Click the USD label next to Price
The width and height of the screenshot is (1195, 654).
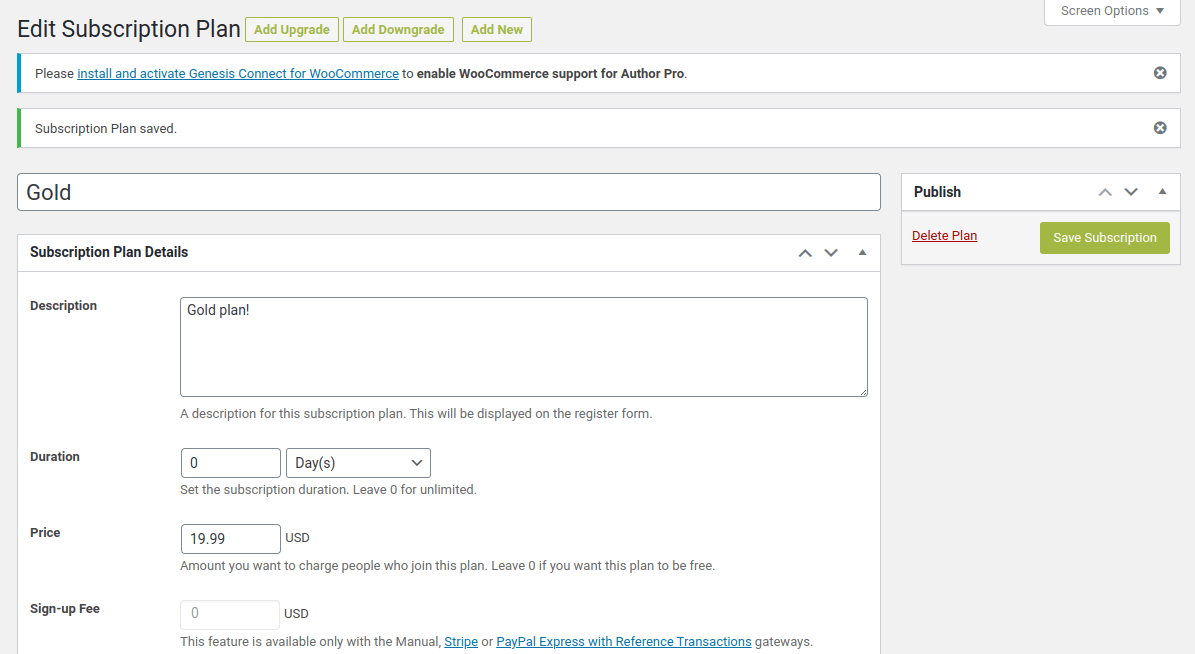click(x=297, y=538)
